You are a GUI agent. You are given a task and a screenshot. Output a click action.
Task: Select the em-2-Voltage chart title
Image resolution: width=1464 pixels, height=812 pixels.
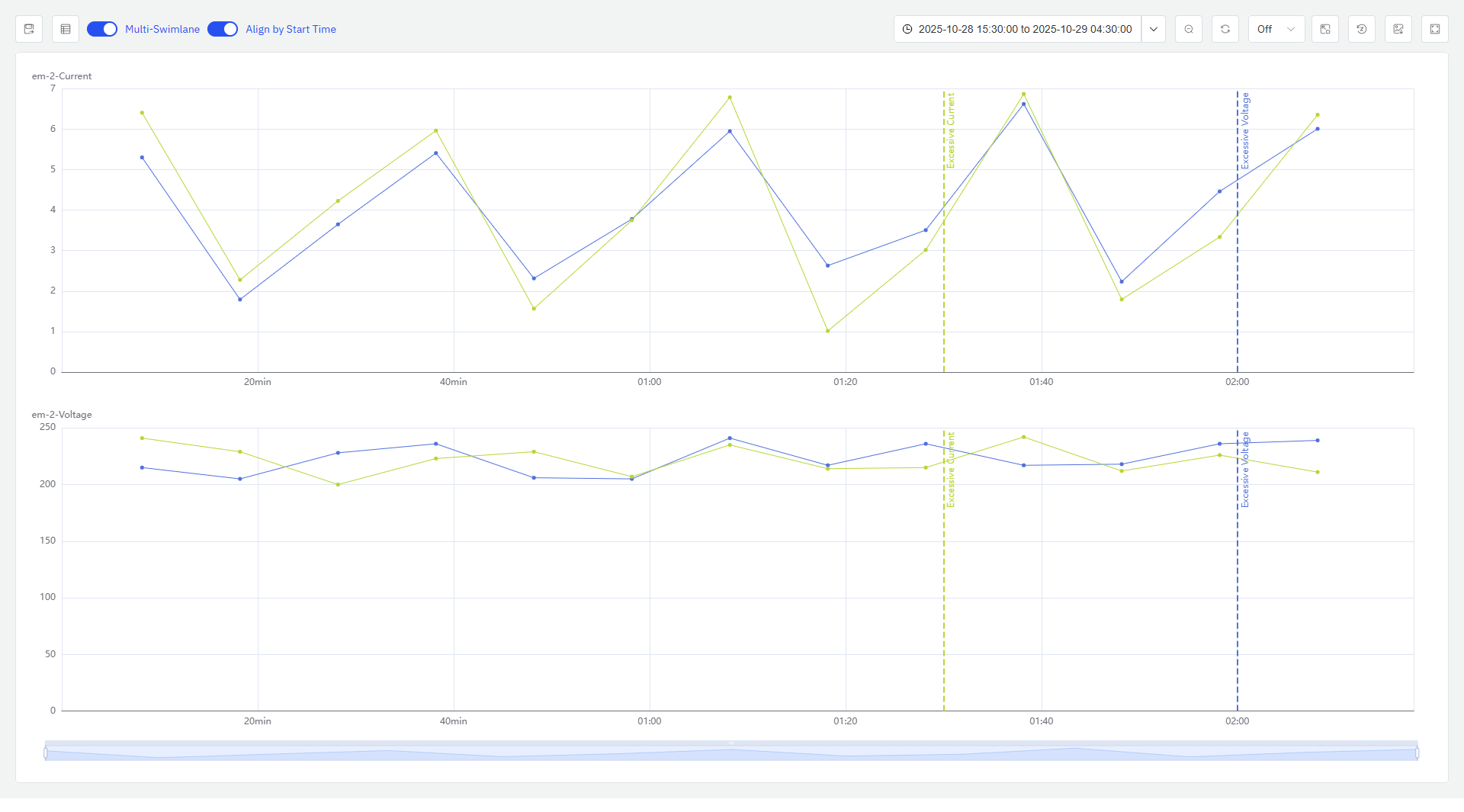point(60,415)
